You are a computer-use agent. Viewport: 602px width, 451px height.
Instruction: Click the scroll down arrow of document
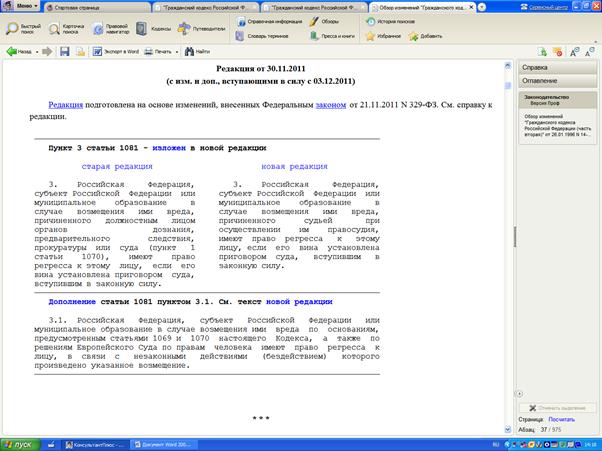[x=508, y=430]
